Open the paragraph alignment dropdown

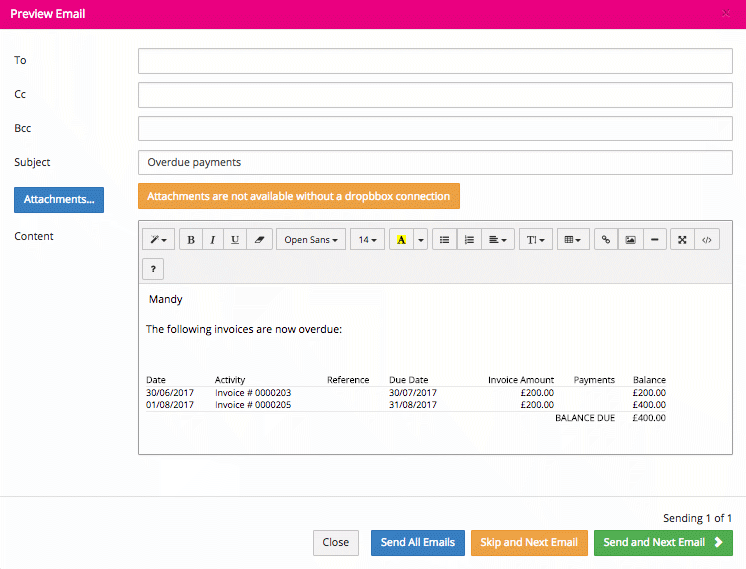[x=497, y=240]
